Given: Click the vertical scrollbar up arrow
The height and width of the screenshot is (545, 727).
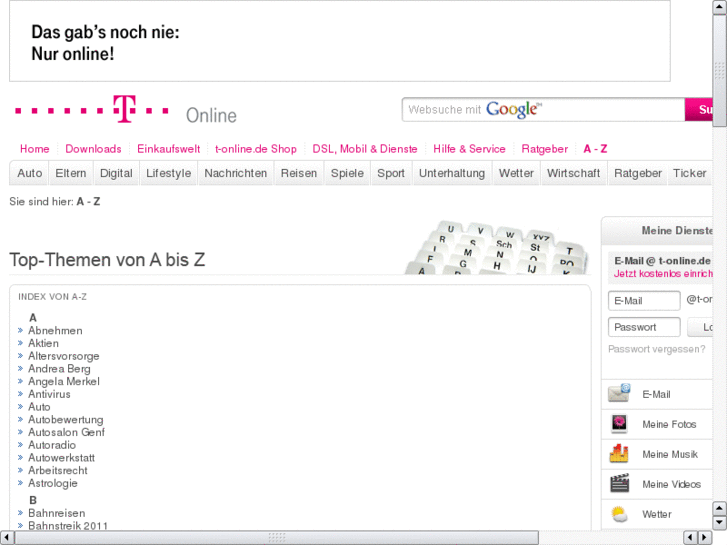Looking at the screenshot, I should pos(720,7).
